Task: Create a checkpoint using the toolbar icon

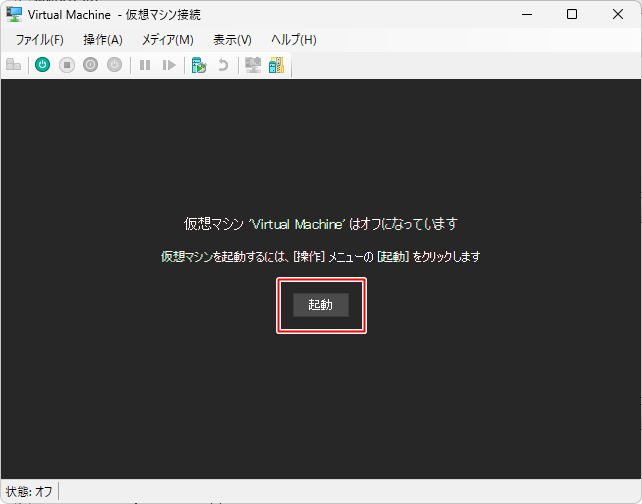Action: pos(199,65)
